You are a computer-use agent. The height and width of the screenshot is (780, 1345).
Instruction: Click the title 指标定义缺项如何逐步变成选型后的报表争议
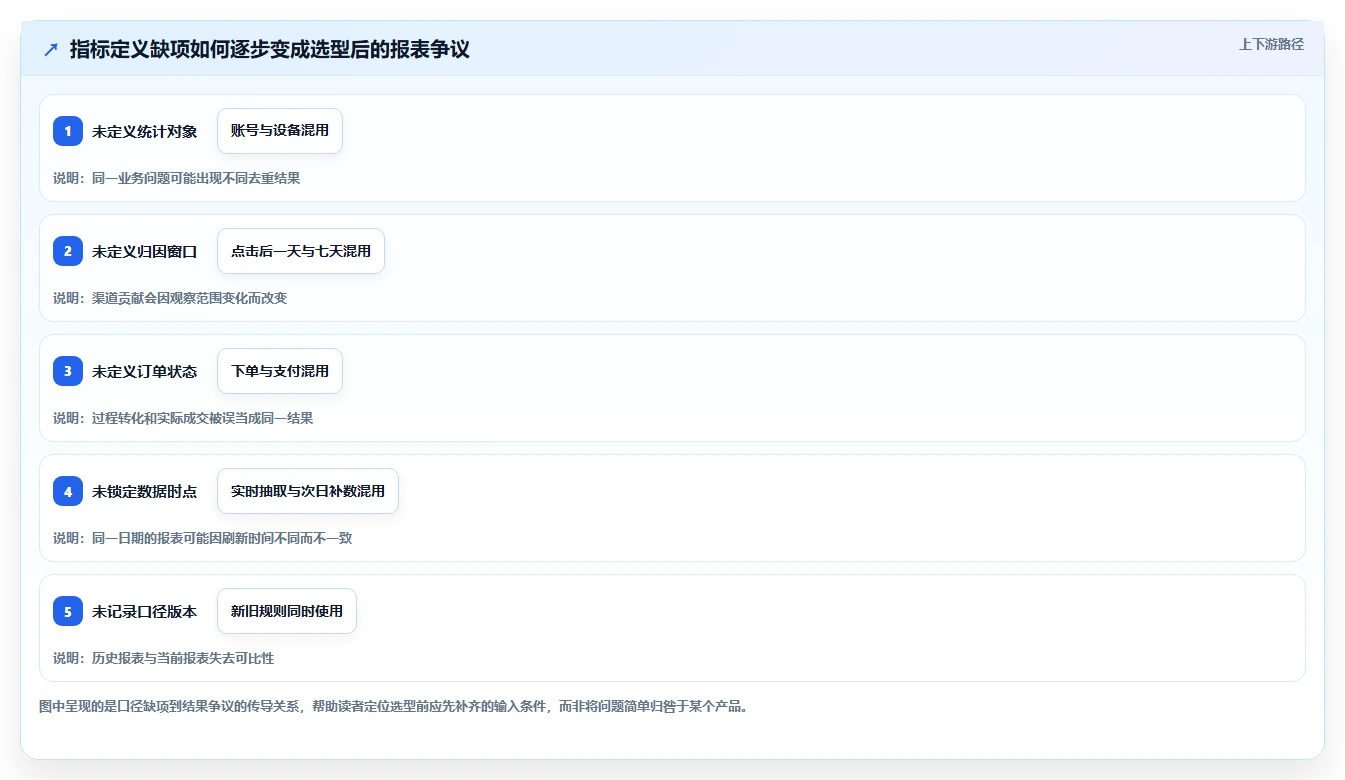(270, 49)
